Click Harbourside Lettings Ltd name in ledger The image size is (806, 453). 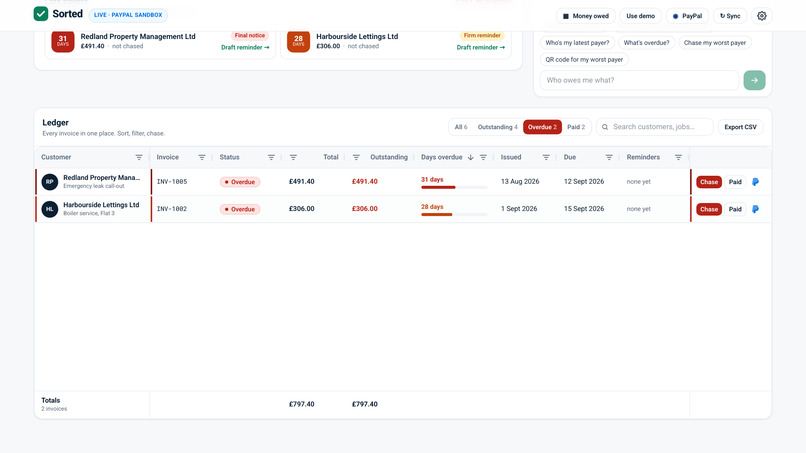pos(101,205)
